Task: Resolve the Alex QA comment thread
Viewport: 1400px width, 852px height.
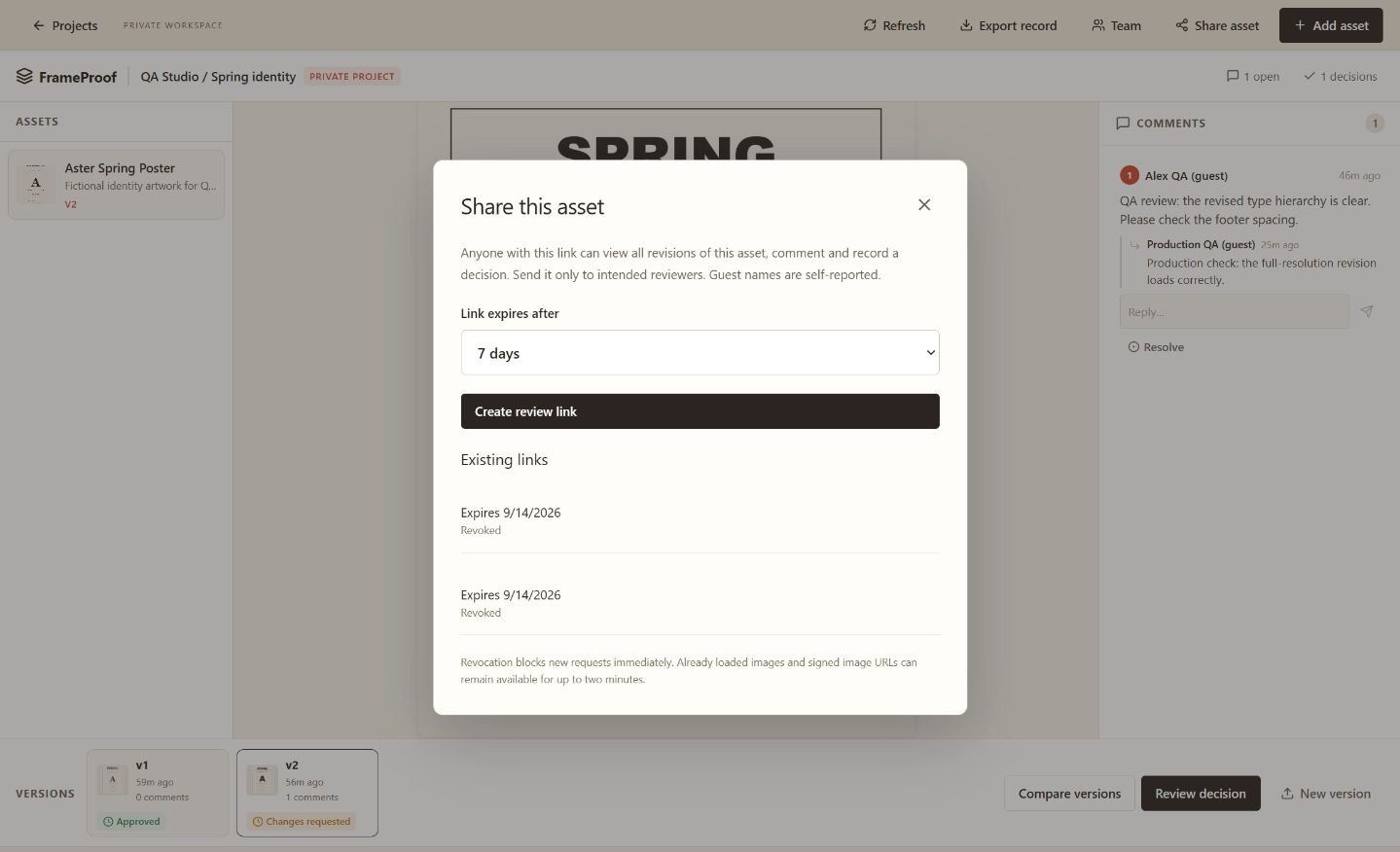Action: 1156,347
